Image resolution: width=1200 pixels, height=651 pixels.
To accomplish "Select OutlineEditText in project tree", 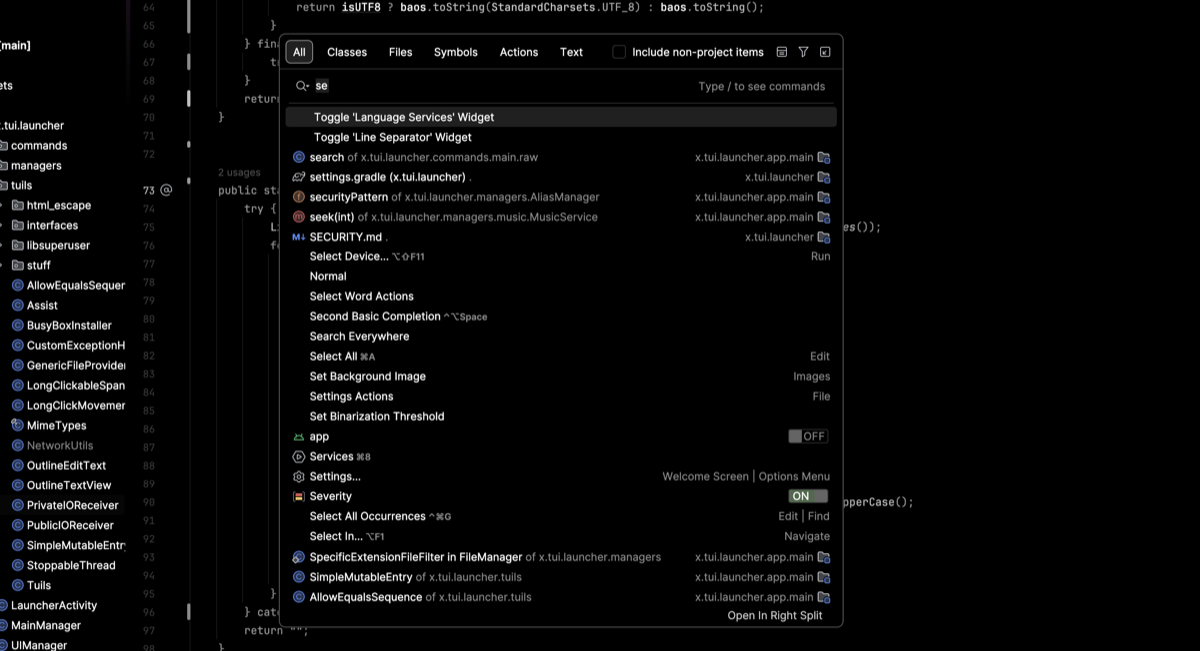I will coord(66,465).
